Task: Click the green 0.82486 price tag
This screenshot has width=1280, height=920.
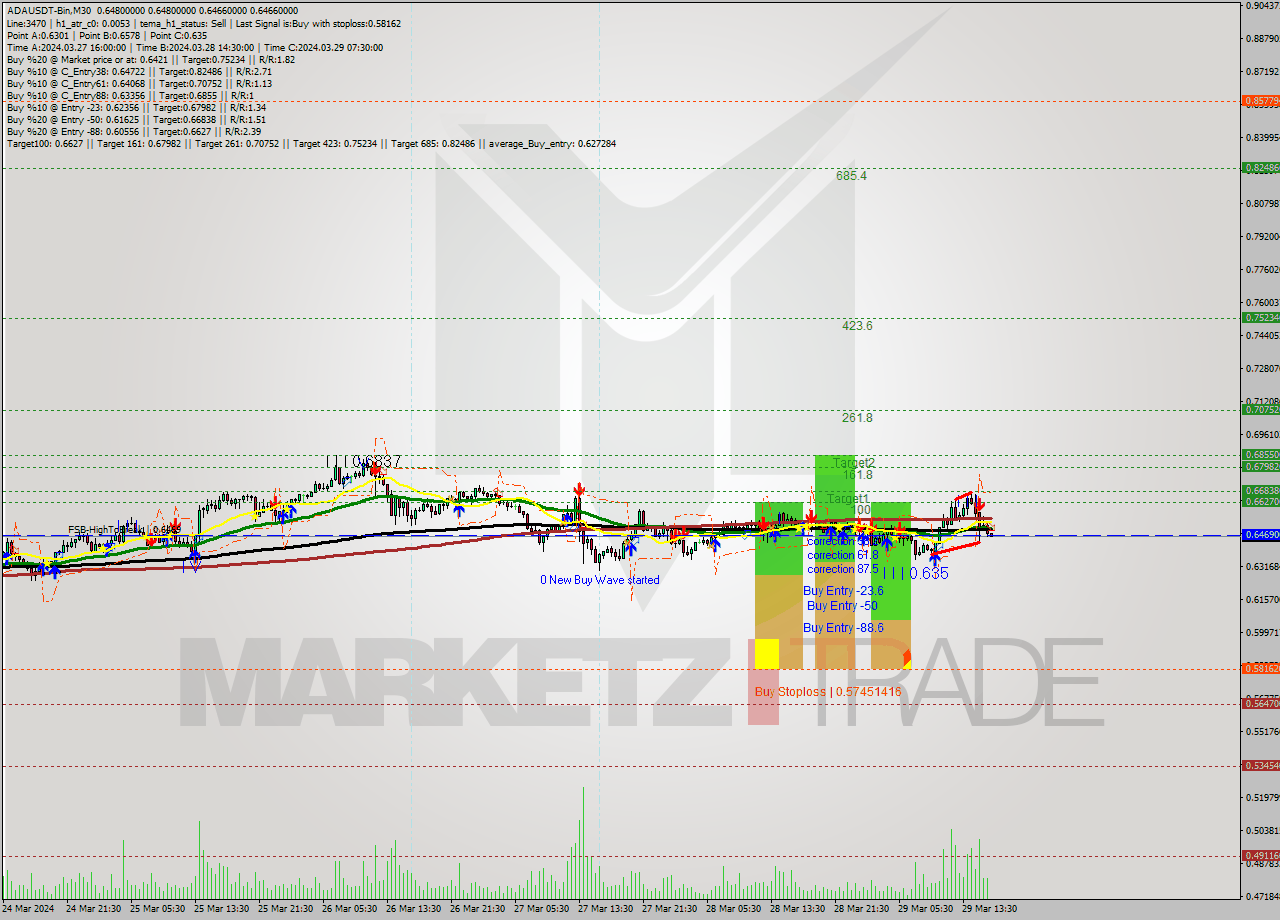Action: [1260, 168]
